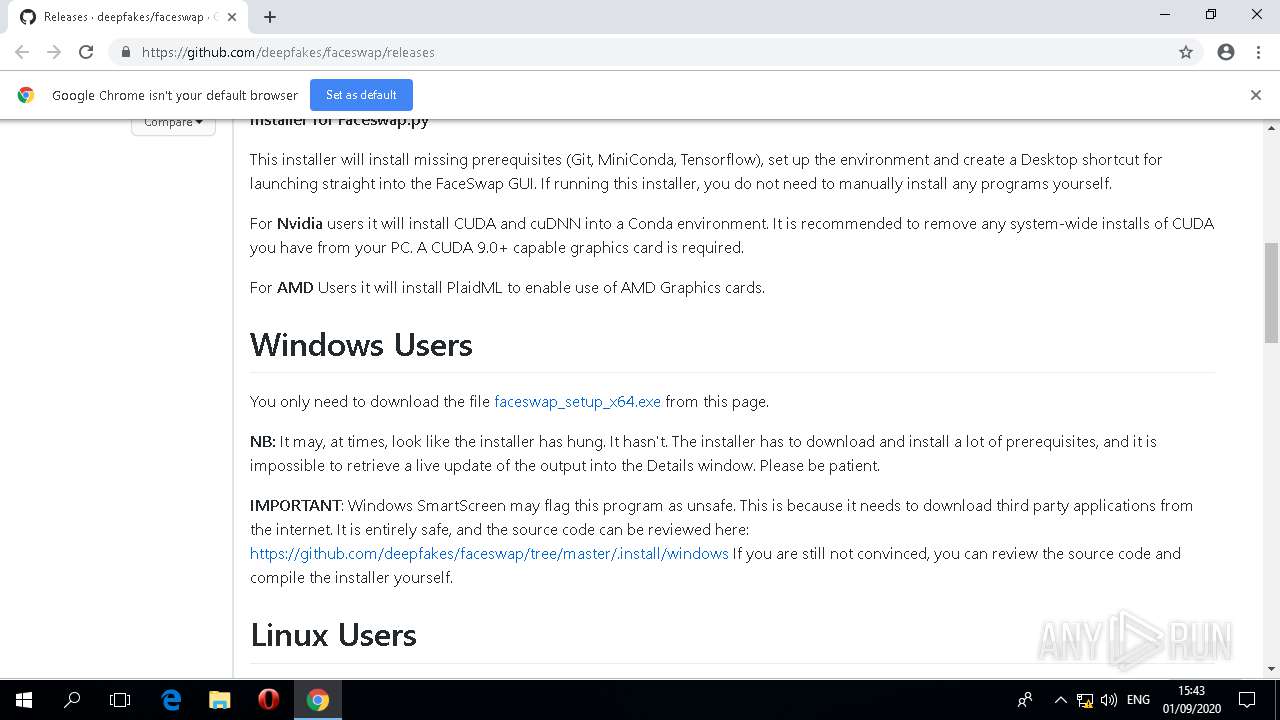Viewport: 1280px width, 720px height.
Task: Open File Explorer from the taskbar
Action: (x=219, y=700)
